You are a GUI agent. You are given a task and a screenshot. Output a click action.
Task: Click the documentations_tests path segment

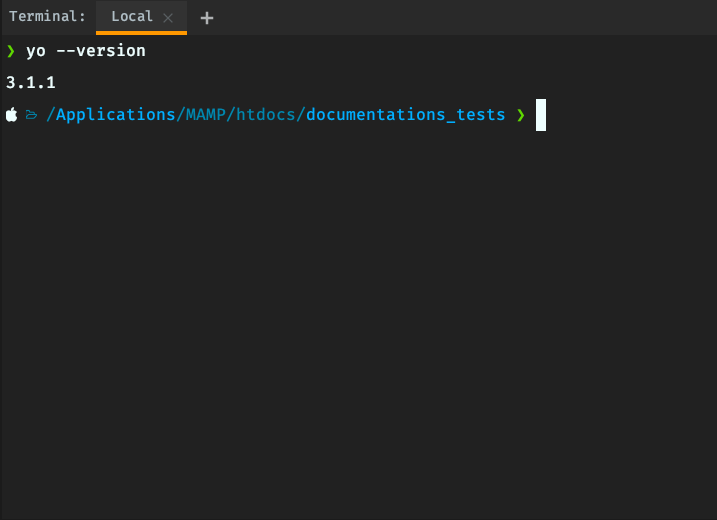(406, 114)
